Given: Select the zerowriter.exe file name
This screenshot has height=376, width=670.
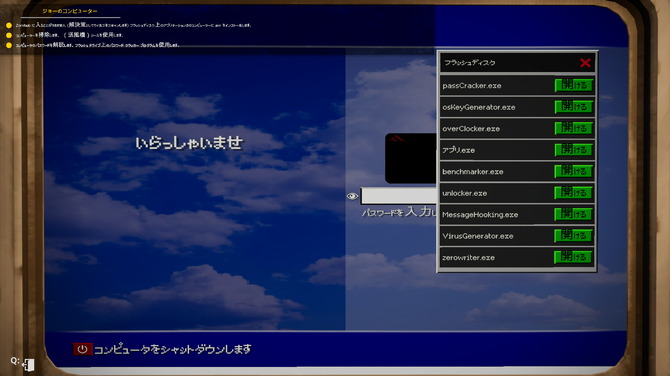Looking at the screenshot, I should coord(468,258).
